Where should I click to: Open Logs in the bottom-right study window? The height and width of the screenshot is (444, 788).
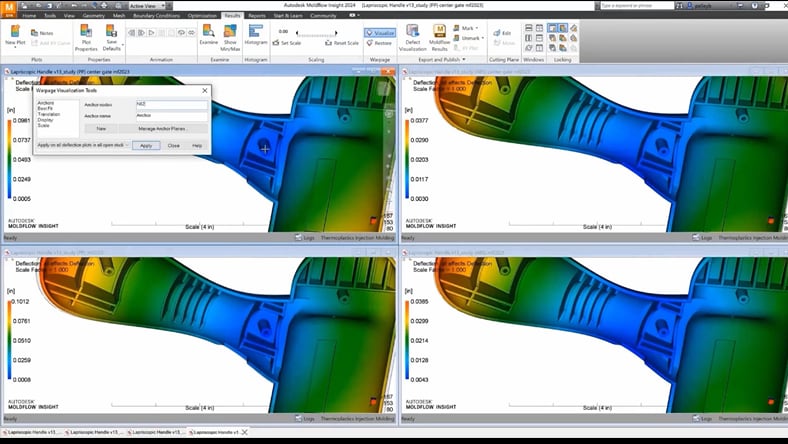[703, 418]
